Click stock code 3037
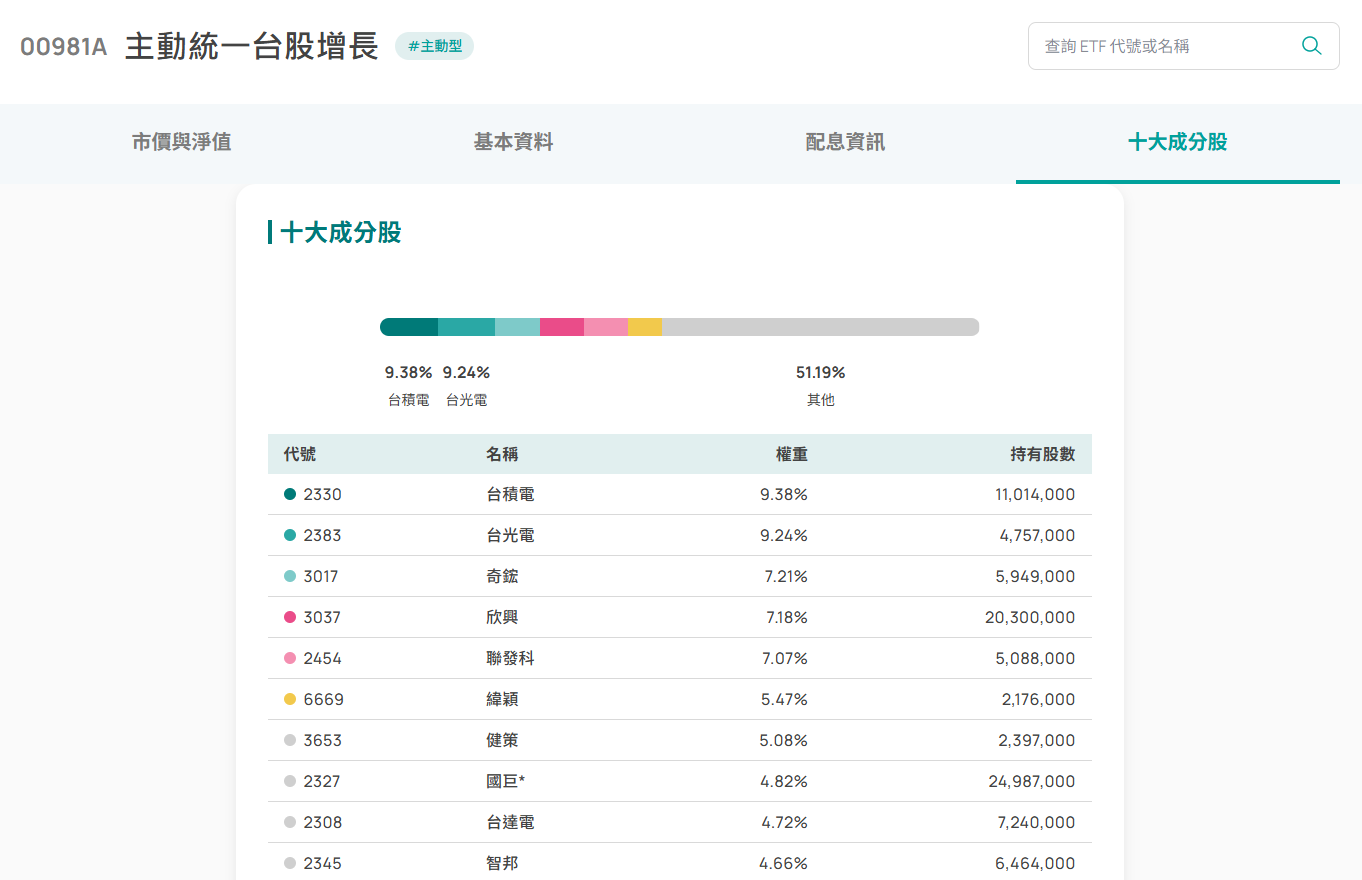1362x880 pixels. 322,617
